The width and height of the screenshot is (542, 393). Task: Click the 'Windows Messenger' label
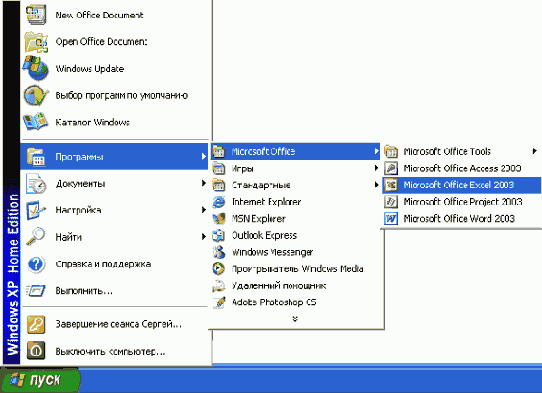(x=272, y=252)
